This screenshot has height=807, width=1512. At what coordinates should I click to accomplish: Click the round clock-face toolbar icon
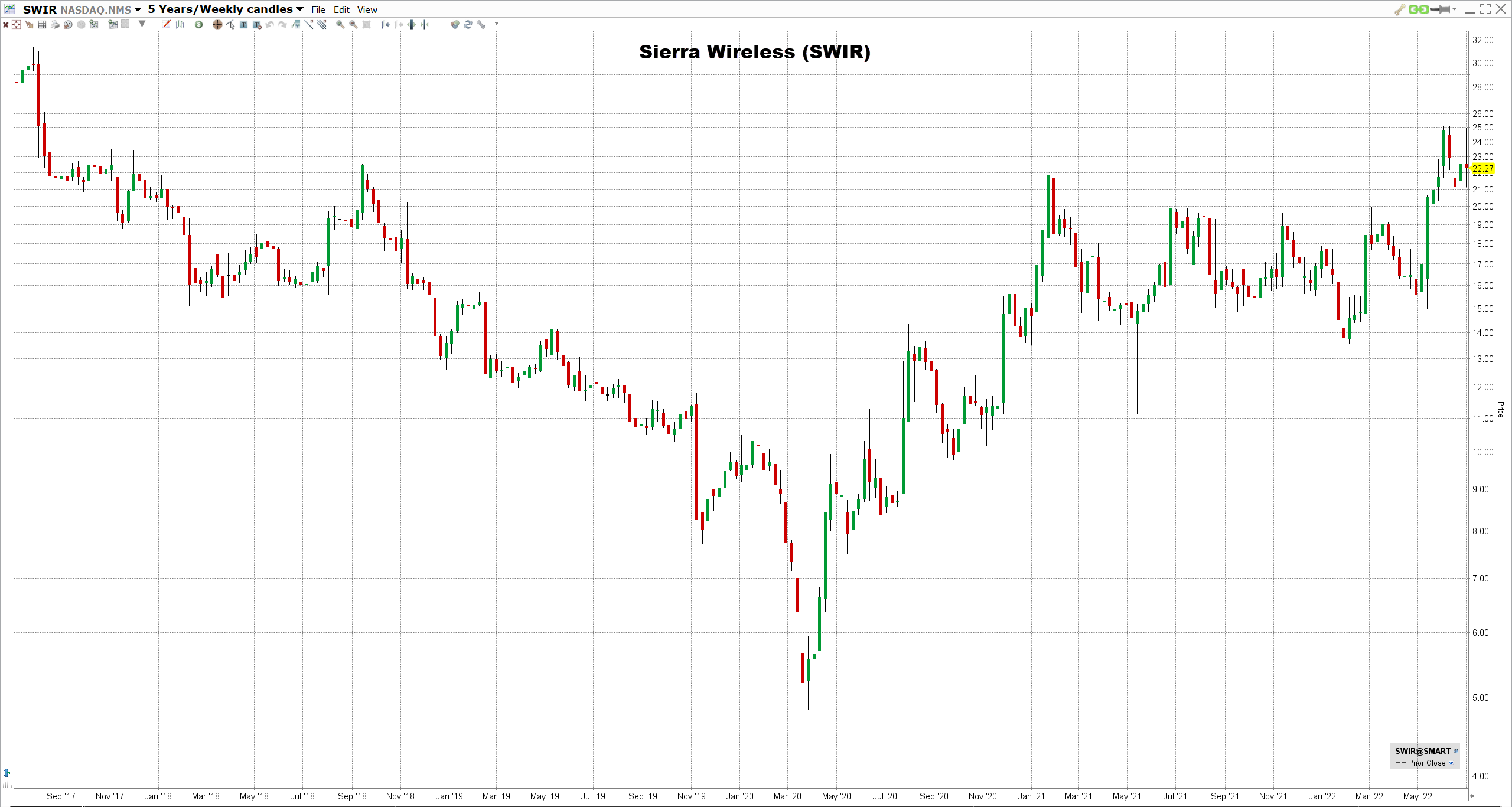[68, 24]
